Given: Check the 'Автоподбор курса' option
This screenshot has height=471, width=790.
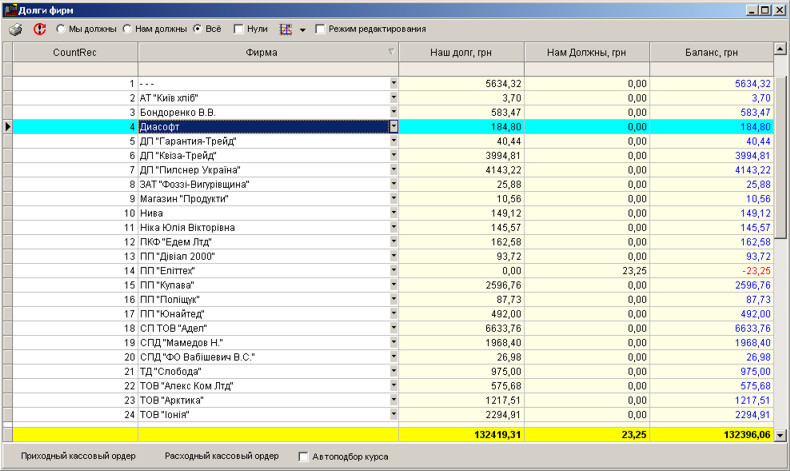Looking at the screenshot, I should pos(304,457).
